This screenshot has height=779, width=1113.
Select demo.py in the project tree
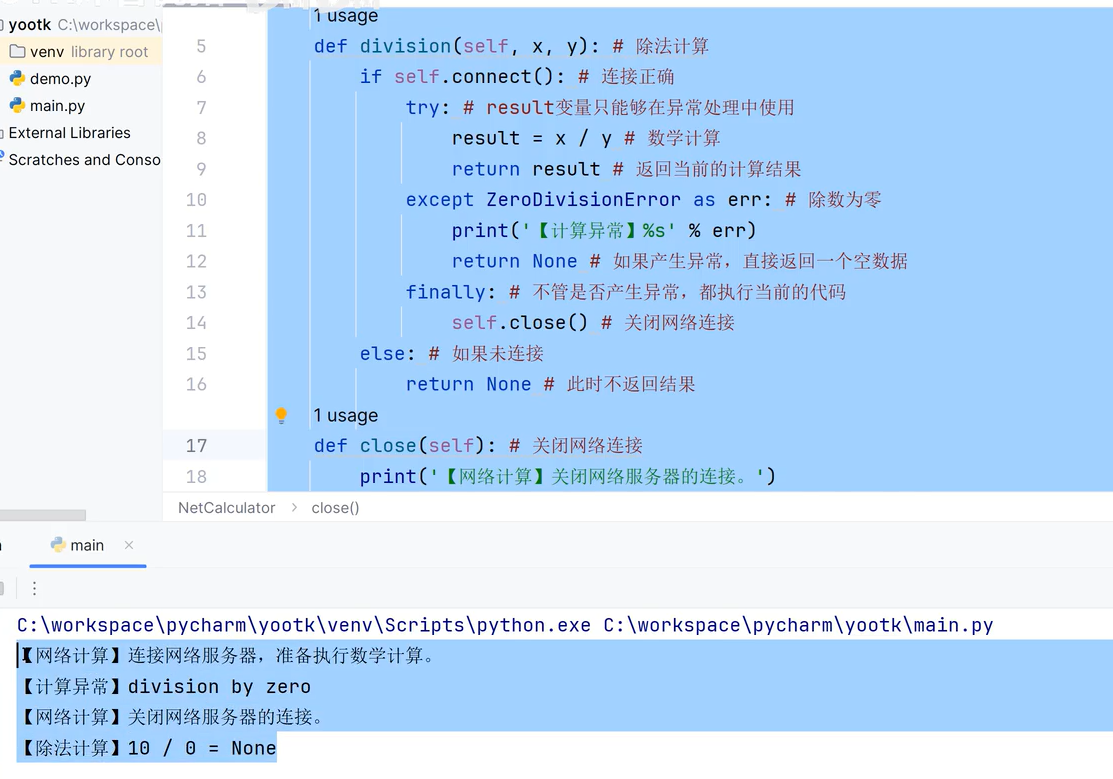tap(58, 77)
